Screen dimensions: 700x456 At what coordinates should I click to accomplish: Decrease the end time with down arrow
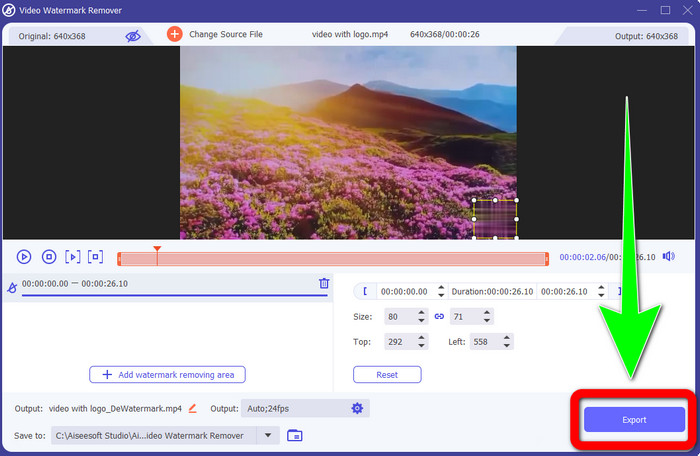601,295
